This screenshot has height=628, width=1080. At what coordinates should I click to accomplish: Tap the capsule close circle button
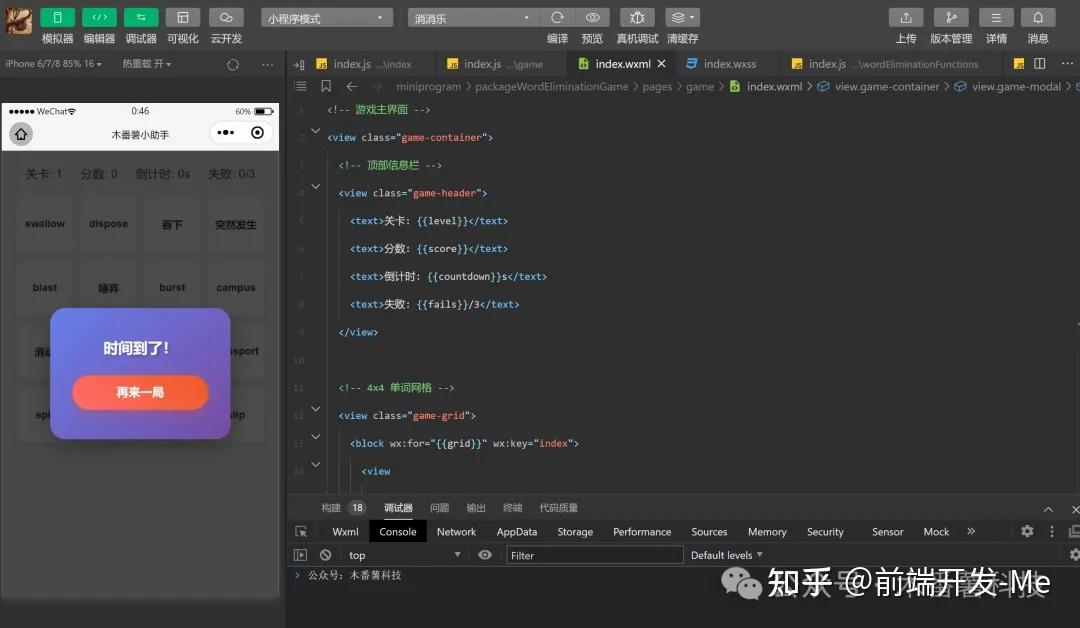point(257,132)
